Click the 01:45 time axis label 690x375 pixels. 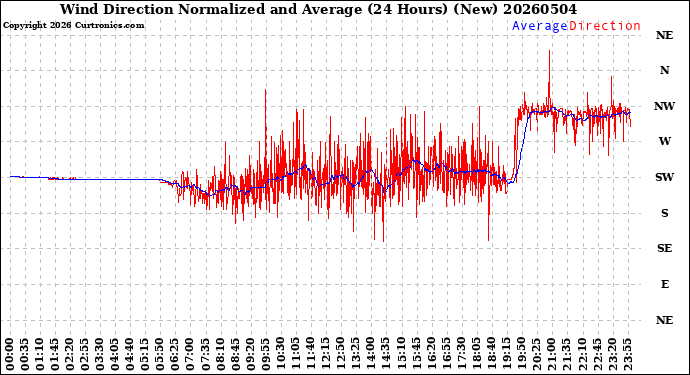click(55, 355)
